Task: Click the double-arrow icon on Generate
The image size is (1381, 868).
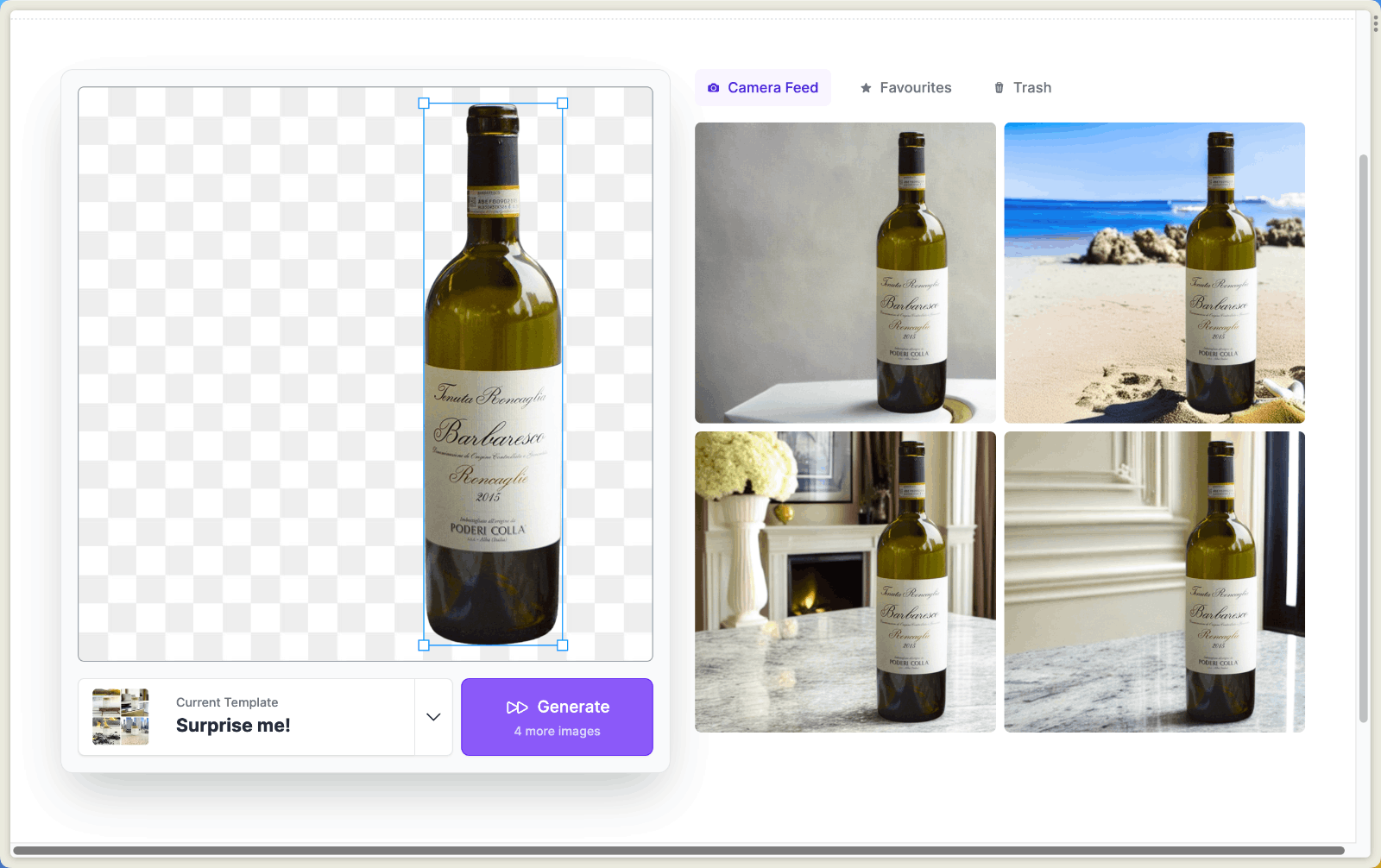Action: click(x=516, y=708)
